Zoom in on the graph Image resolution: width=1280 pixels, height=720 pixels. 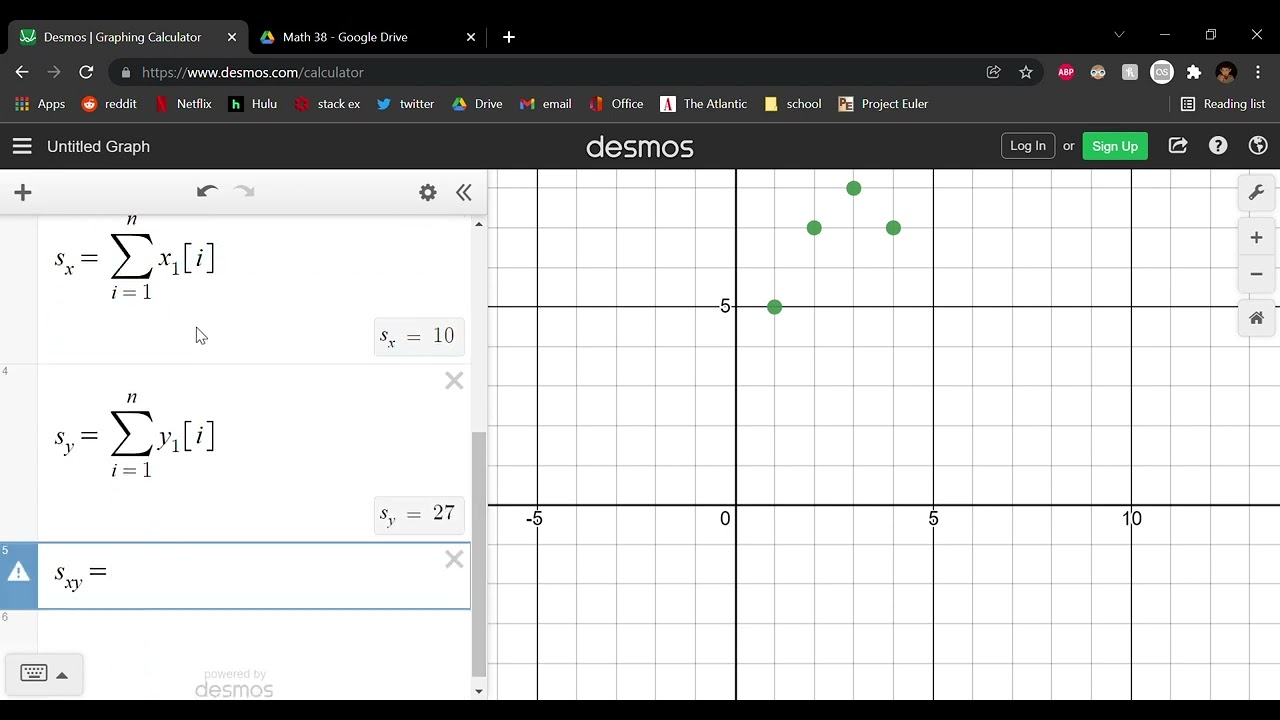click(1257, 238)
